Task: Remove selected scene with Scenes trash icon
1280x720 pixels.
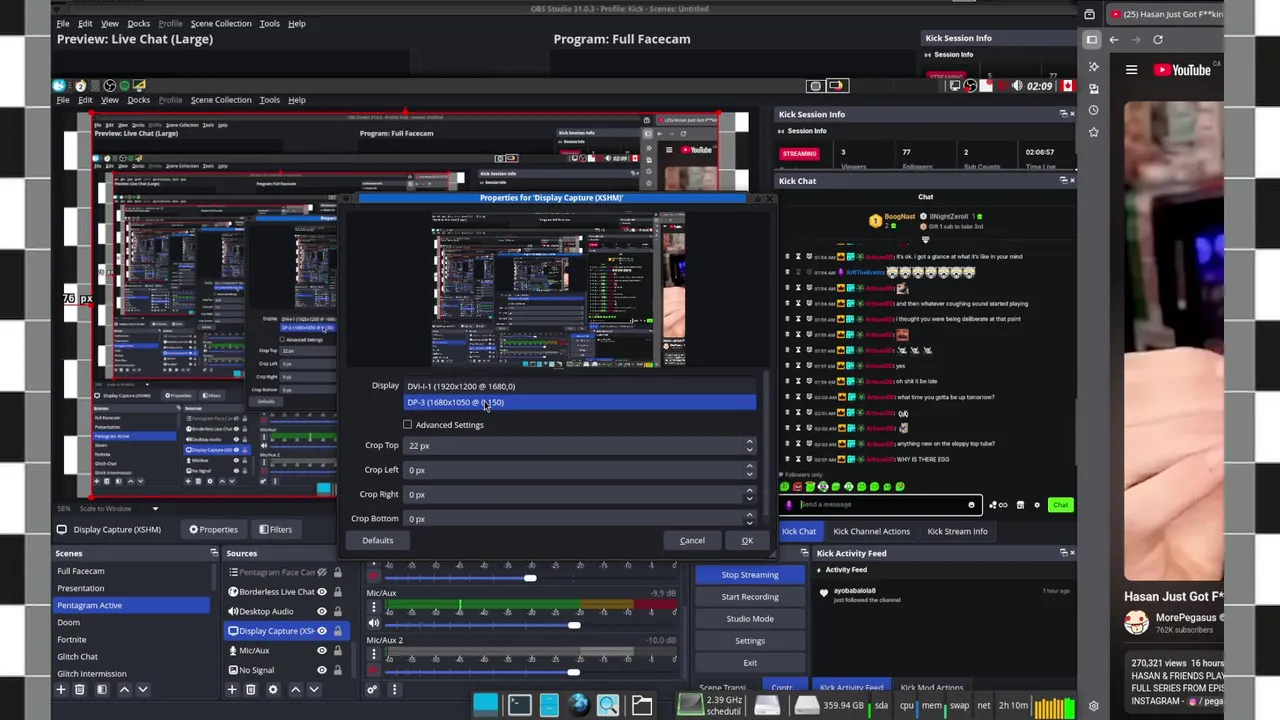Action: pyautogui.click(x=80, y=689)
